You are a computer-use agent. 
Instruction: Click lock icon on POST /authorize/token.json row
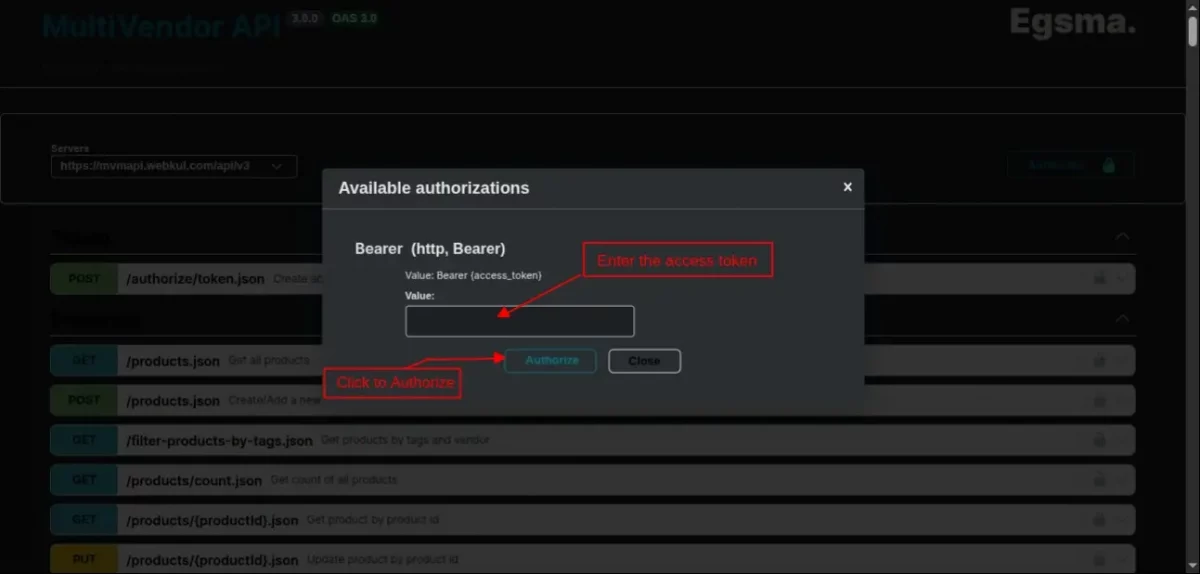pyautogui.click(x=1099, y=279)
